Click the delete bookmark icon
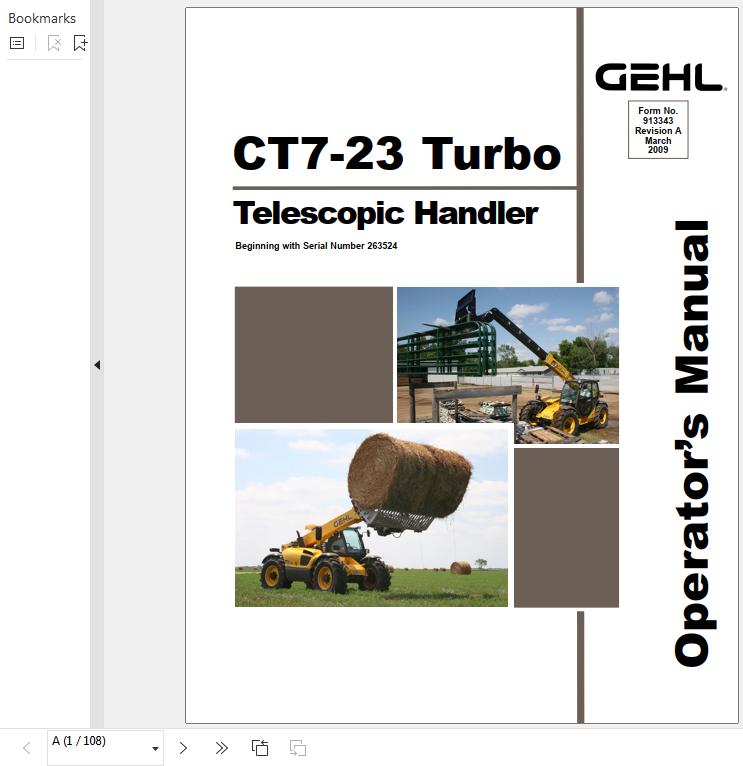This screenshot has width=743, height=766. 54,43
